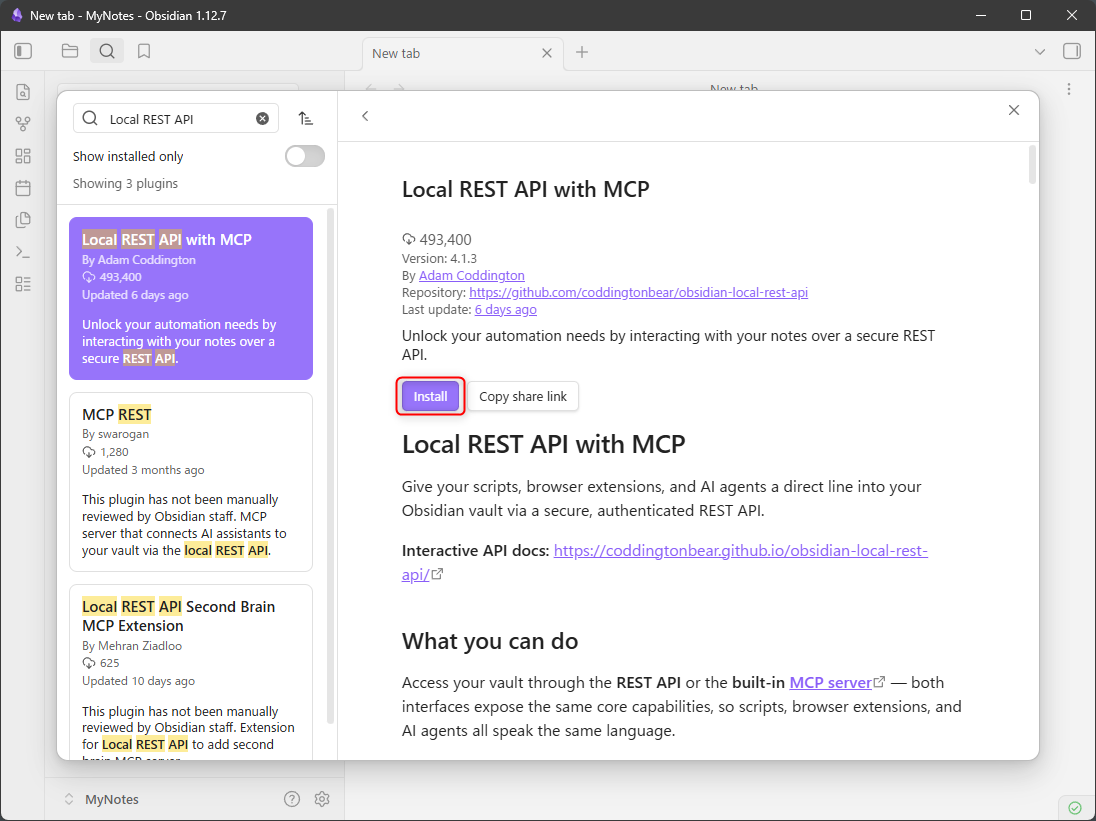Open the file explorer folder icon
Image resolution: width=1096 pixels, height=821 pixels.
[x=69, y=51]
